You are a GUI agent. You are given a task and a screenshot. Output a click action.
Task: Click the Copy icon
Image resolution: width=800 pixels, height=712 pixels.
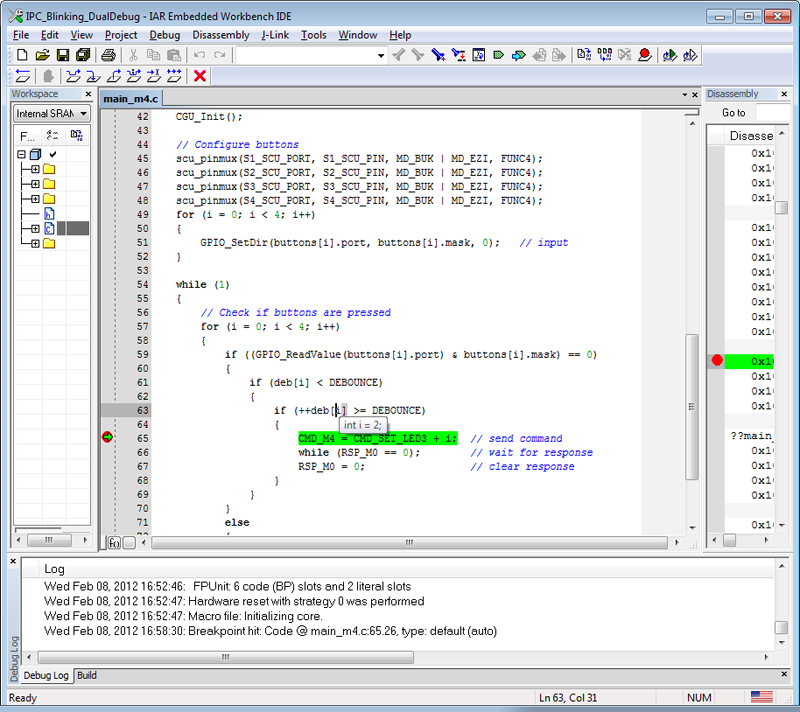tap(154, 55)
